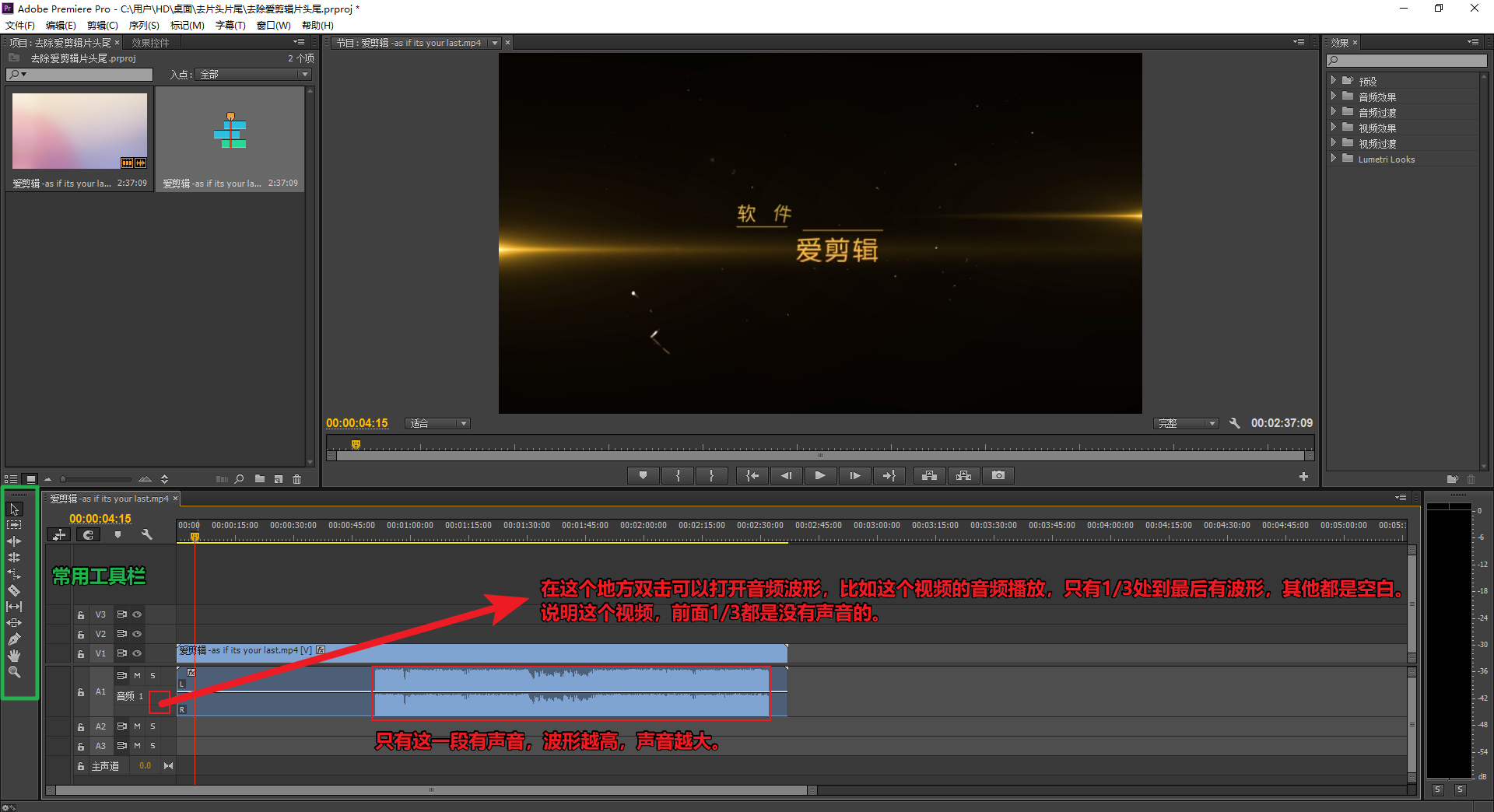Select the Track Select tool
1494x812 pixels.
14,525
